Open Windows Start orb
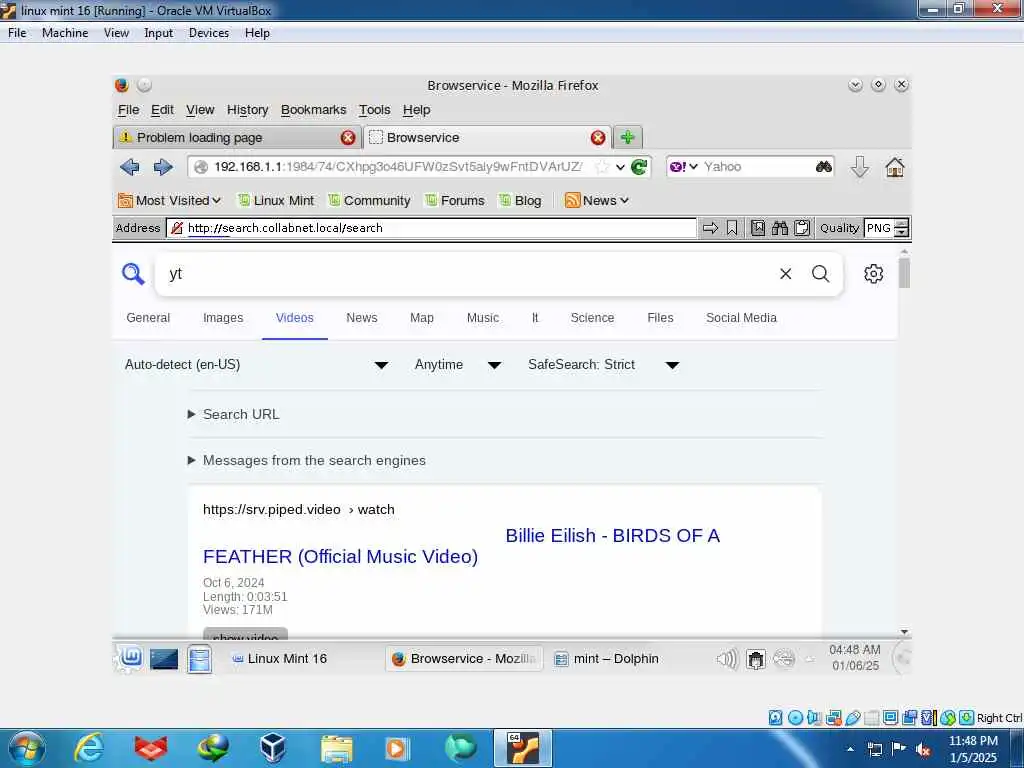The image size is (1024, 768). click(27, 748)
